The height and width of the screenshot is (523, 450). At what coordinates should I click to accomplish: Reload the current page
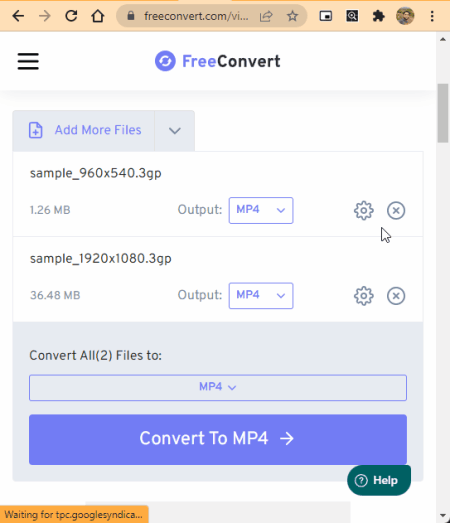tap(71, 16)
